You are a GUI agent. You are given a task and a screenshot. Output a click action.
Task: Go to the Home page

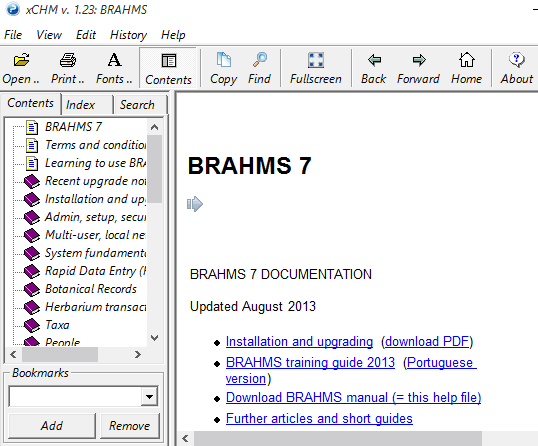467,60
